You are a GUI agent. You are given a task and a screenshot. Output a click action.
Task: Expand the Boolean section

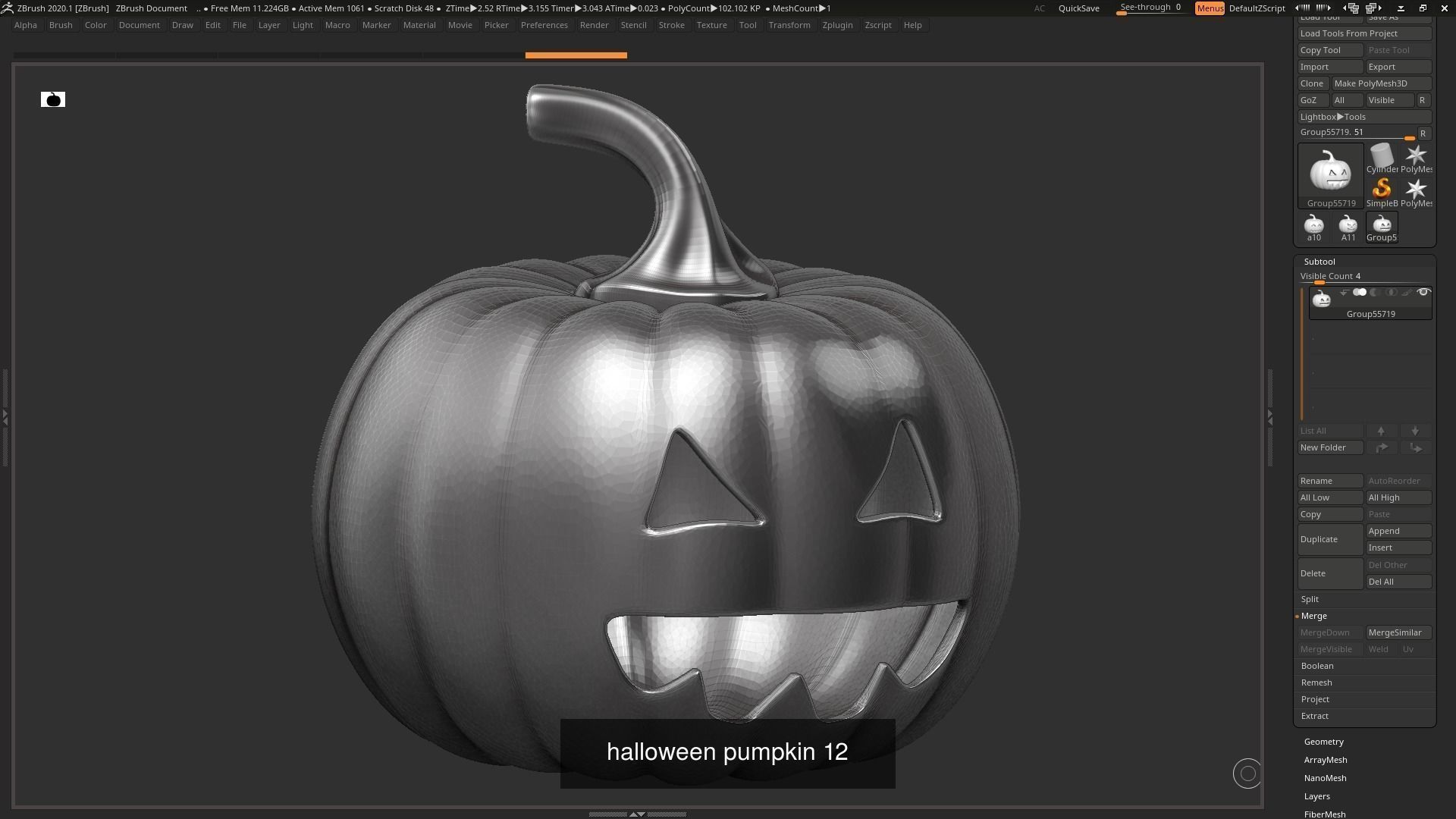point(1316,666)
